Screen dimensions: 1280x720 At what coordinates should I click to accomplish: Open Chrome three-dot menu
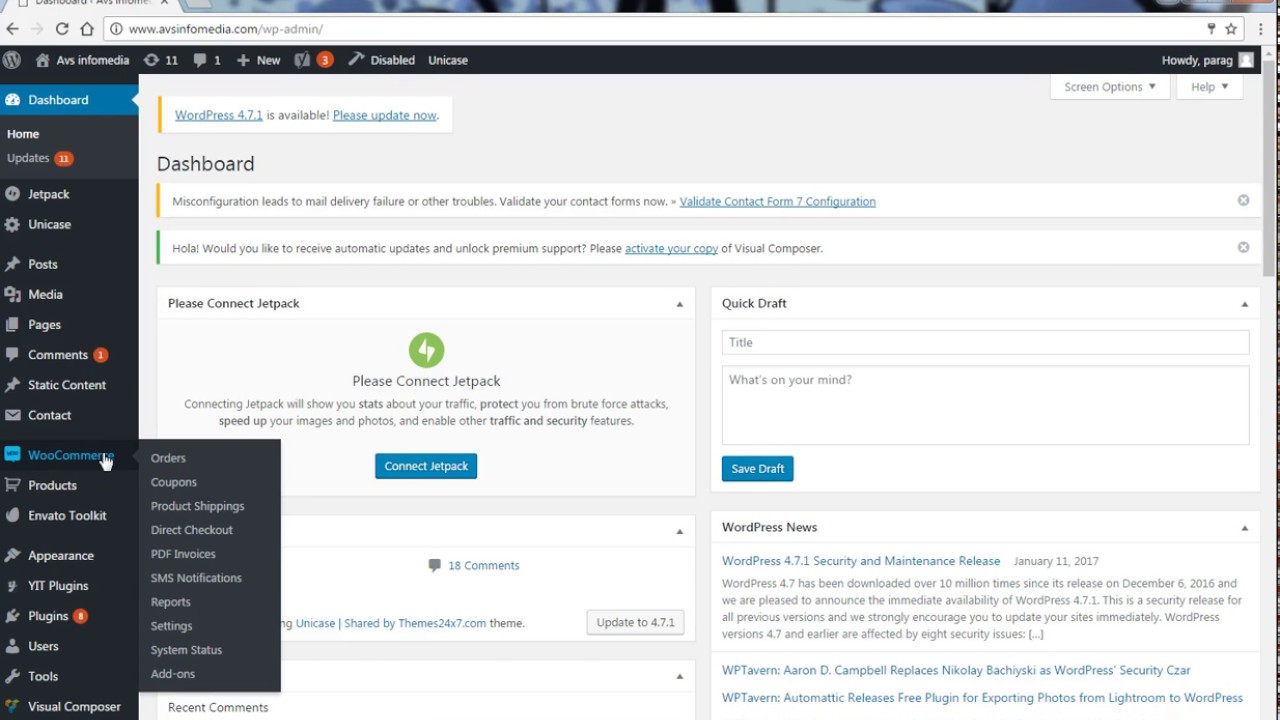coord(1261,29)
